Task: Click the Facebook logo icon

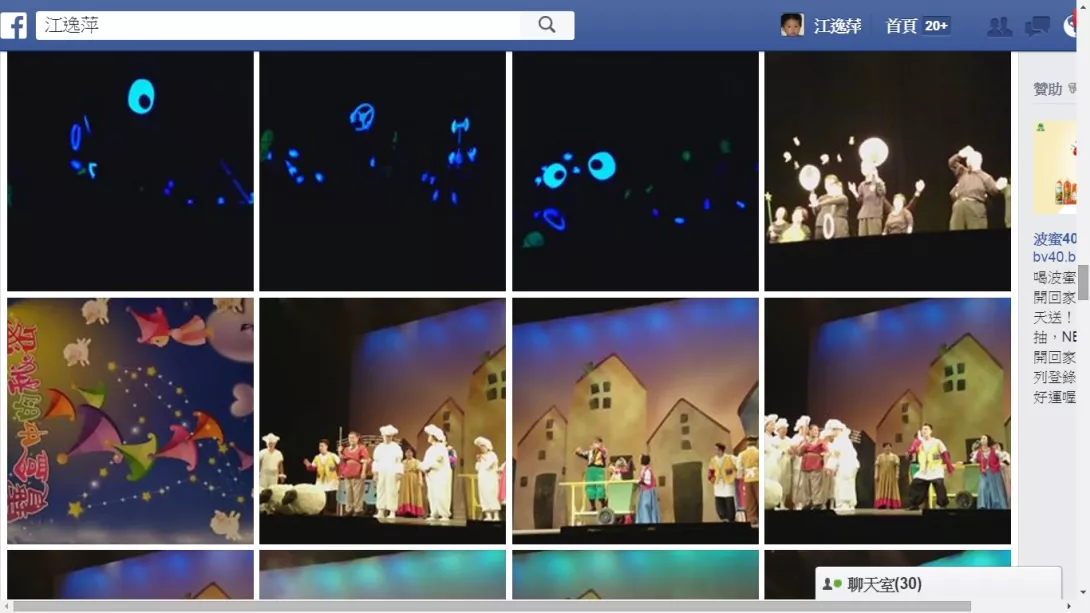Action: pos(14,26)
